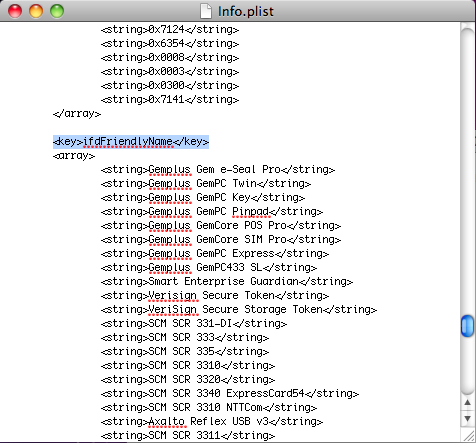Place cursor on the VeriSign Secure Storage Token line
The height and width of the screenshot is (443, 476).
point(239,310)
